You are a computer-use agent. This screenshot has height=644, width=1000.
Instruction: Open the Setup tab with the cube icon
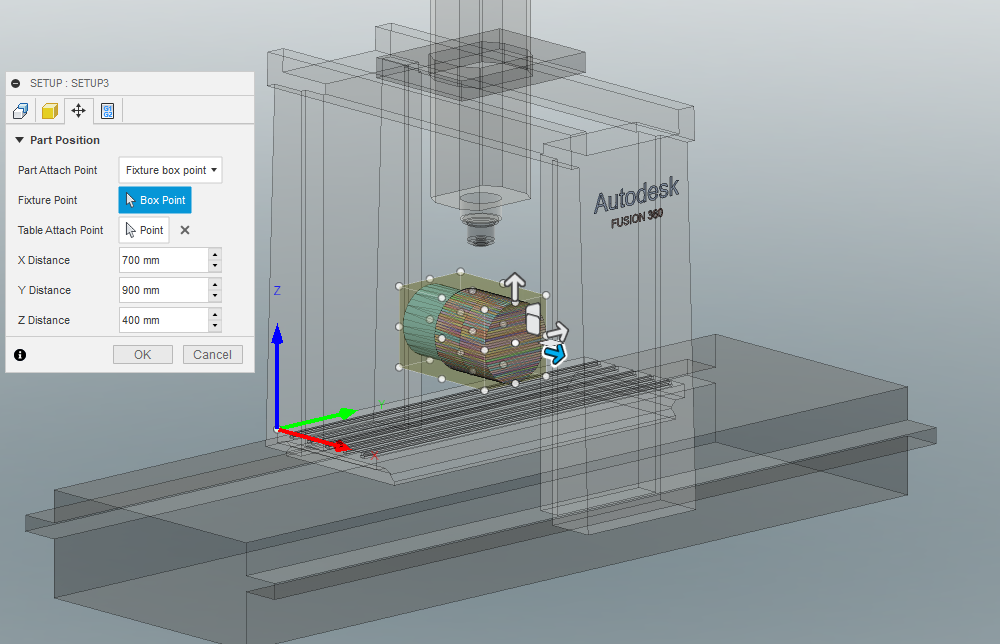tap(19, 110)
